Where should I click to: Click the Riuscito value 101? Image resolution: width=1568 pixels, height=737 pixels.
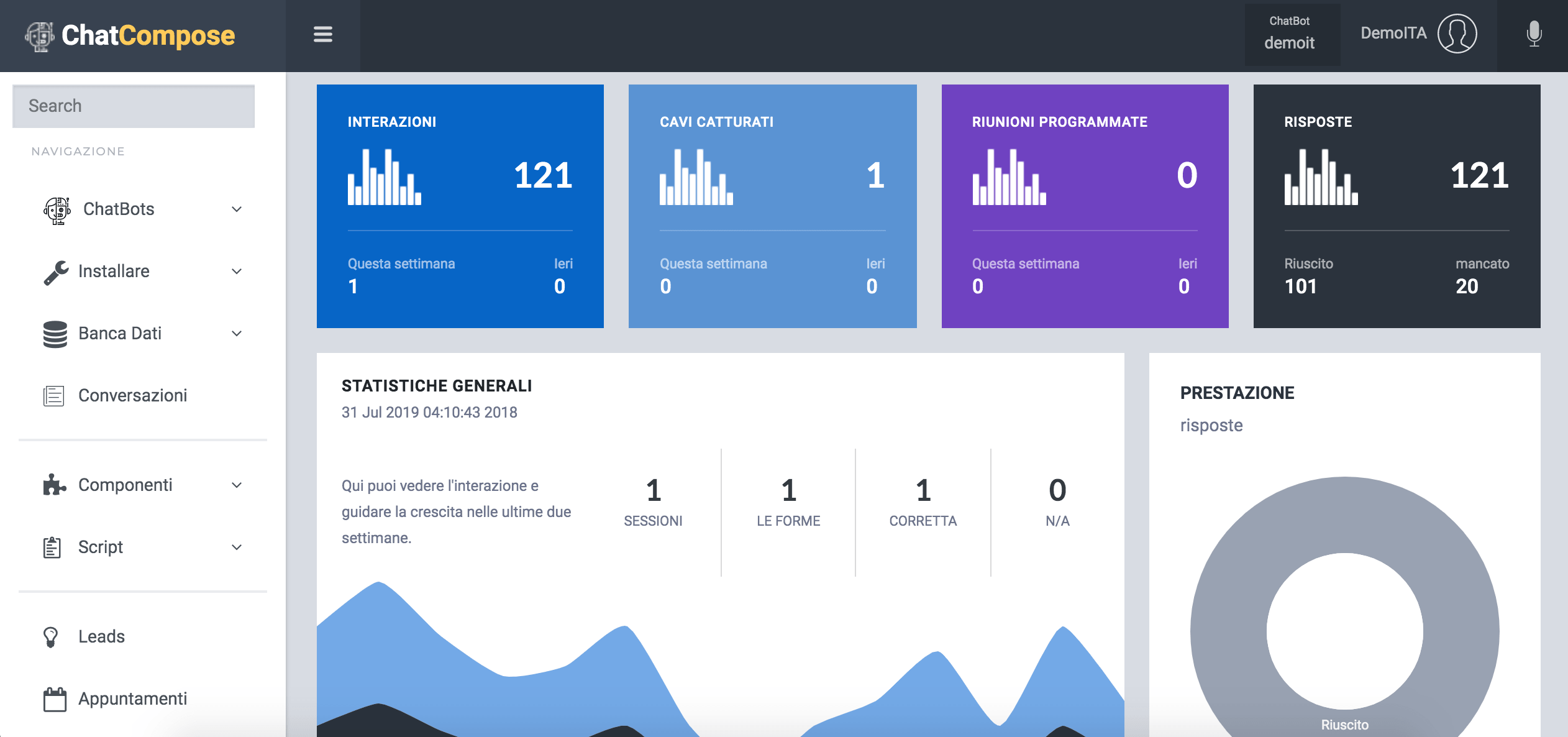tap(1300, 286)
